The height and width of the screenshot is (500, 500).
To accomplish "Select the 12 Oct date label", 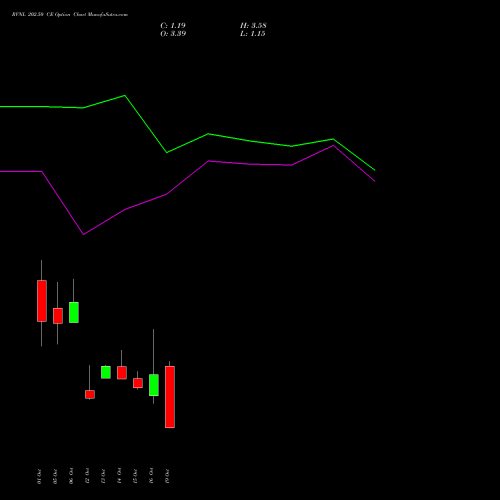I will pos(87,477).
